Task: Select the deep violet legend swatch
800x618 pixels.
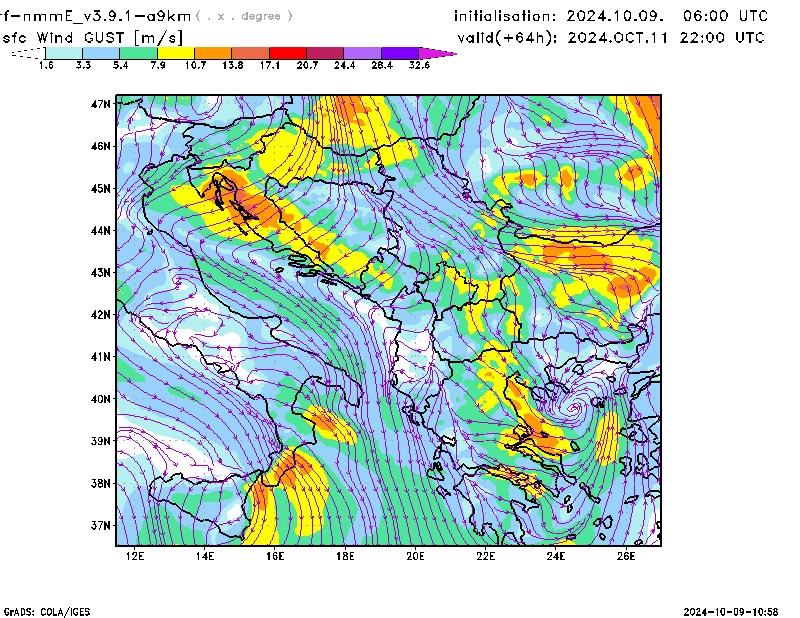Action: (x=400, y=53)
